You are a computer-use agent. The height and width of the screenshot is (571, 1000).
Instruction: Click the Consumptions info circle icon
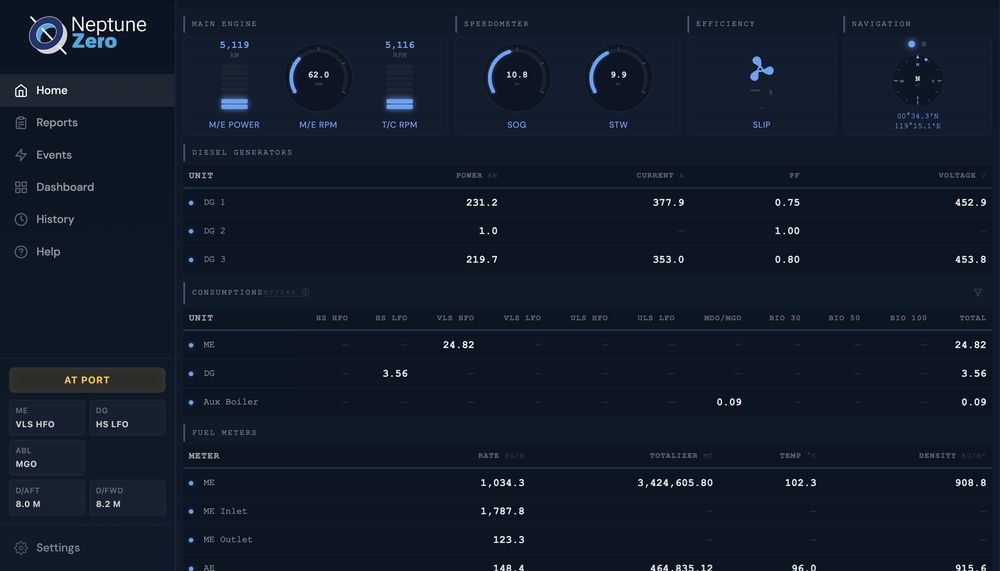[x=305, y=292]
